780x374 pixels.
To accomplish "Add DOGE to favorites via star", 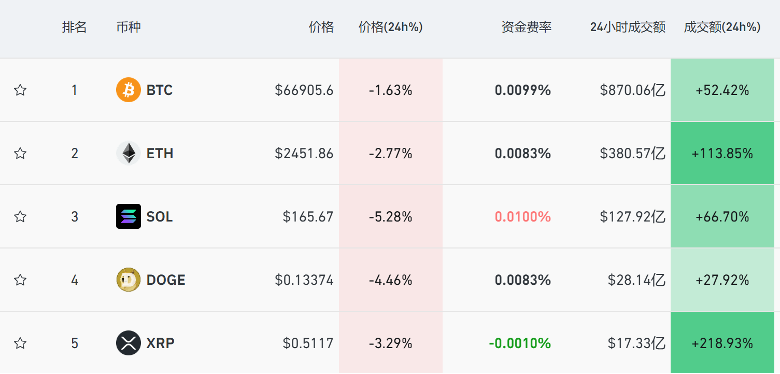I will point(20,280).
